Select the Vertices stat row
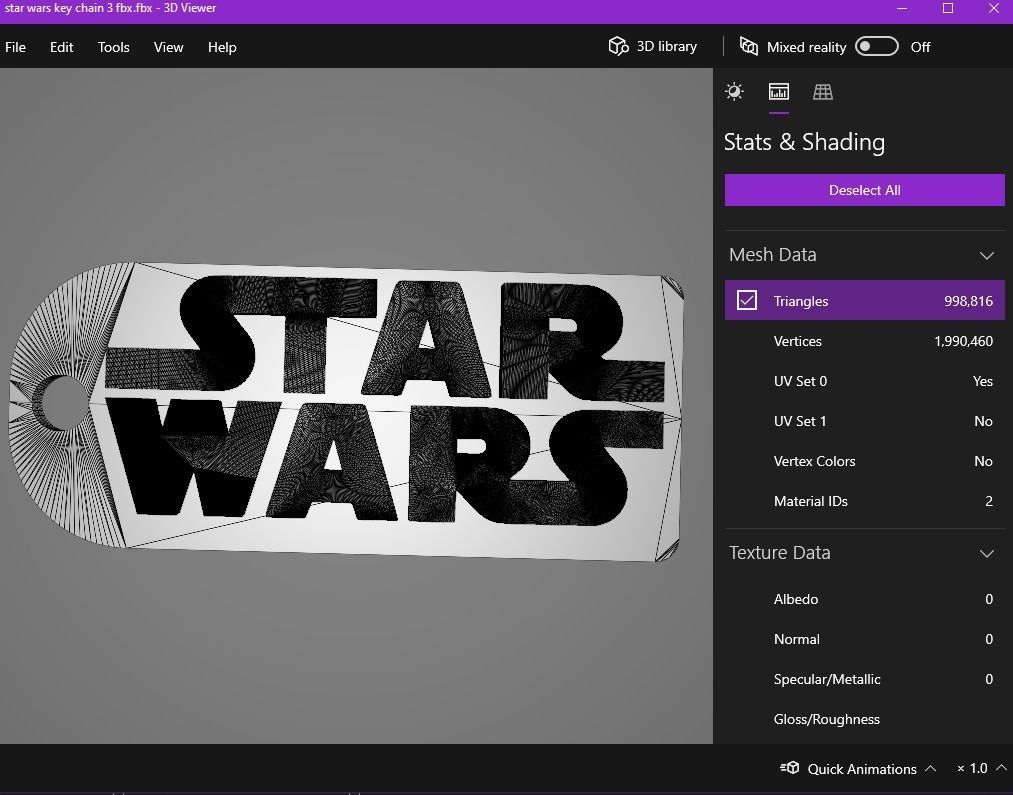This screenshot has height=795, width=1013. click(x=864, y=341)
